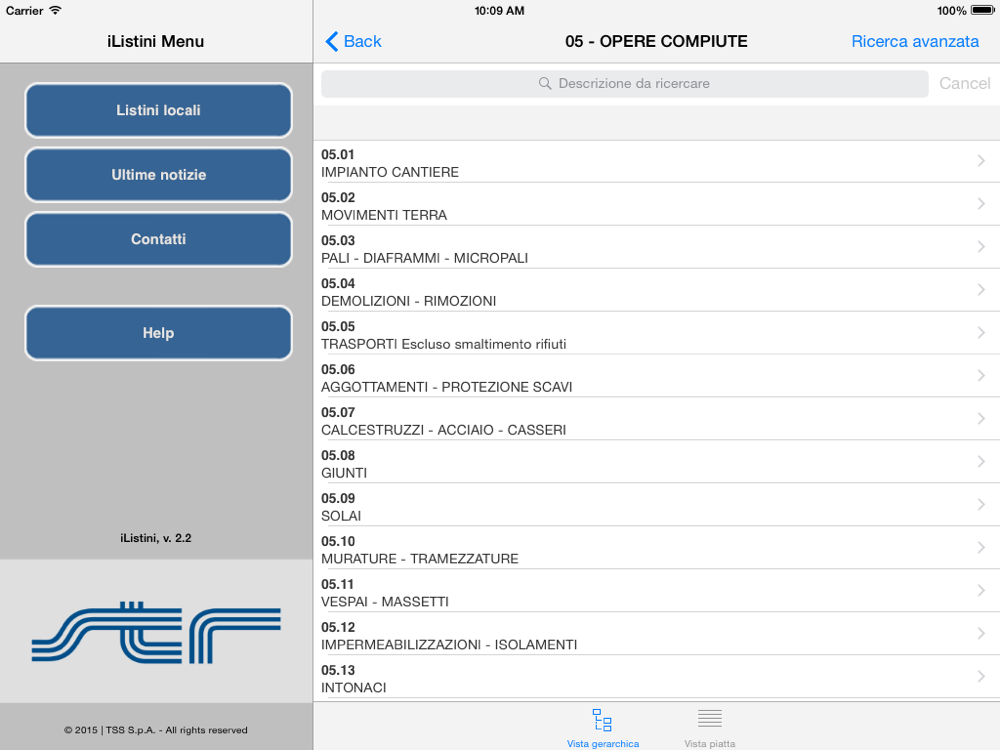Cancel the search

pyautogui.click(x=964, y=84)
